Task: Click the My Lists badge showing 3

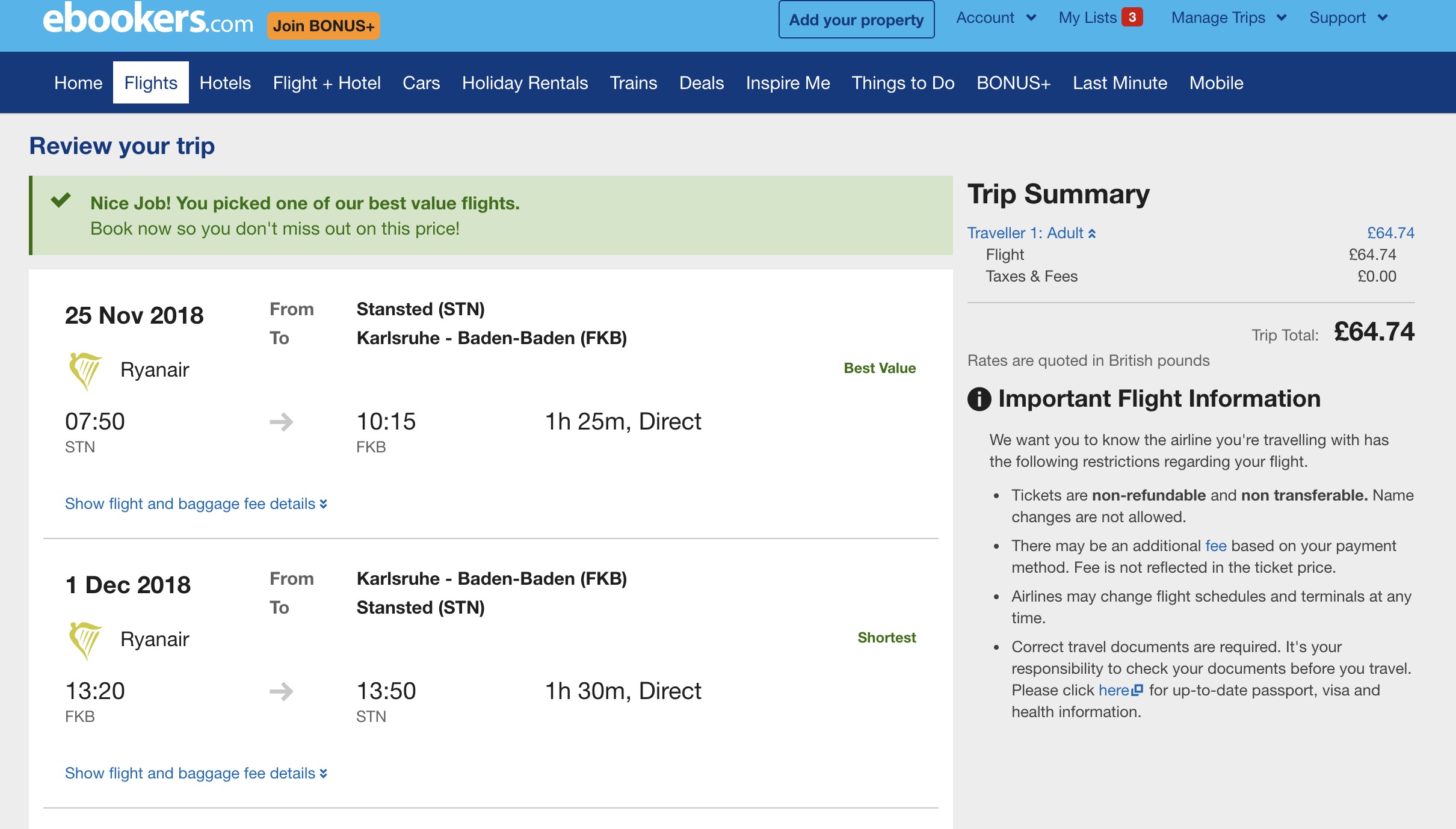Action: (1133, 17)
